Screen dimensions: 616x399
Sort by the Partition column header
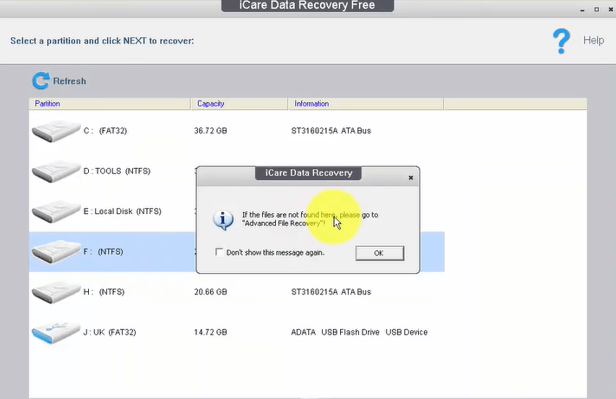point(110,104)
